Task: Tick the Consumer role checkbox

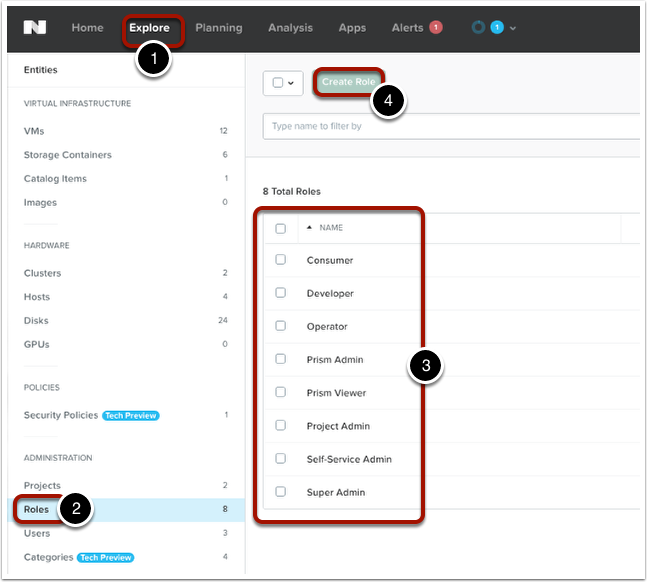Action: 281,260
